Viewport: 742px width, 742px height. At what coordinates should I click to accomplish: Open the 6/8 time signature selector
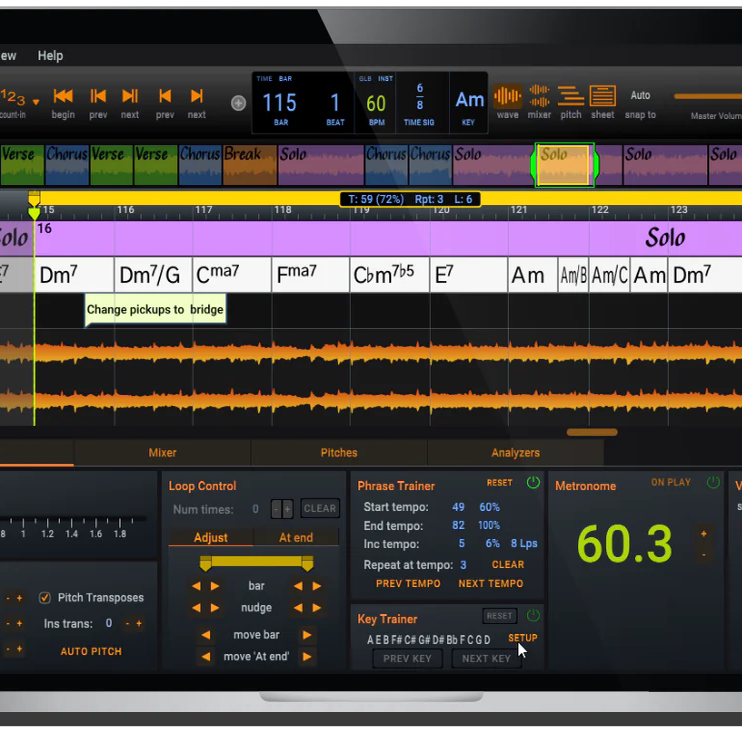click(419, 97)
